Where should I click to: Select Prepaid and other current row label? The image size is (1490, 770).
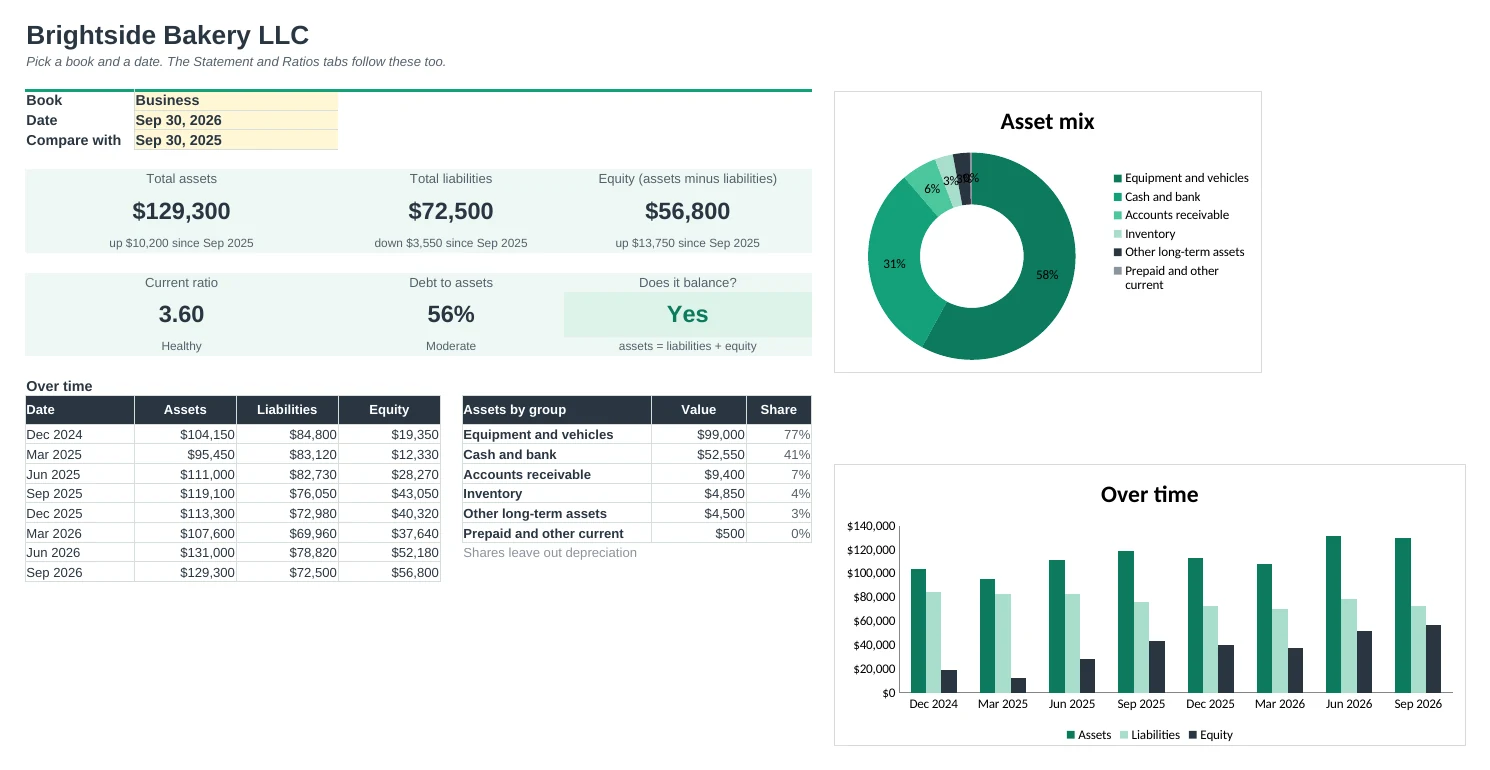[556, 533]
